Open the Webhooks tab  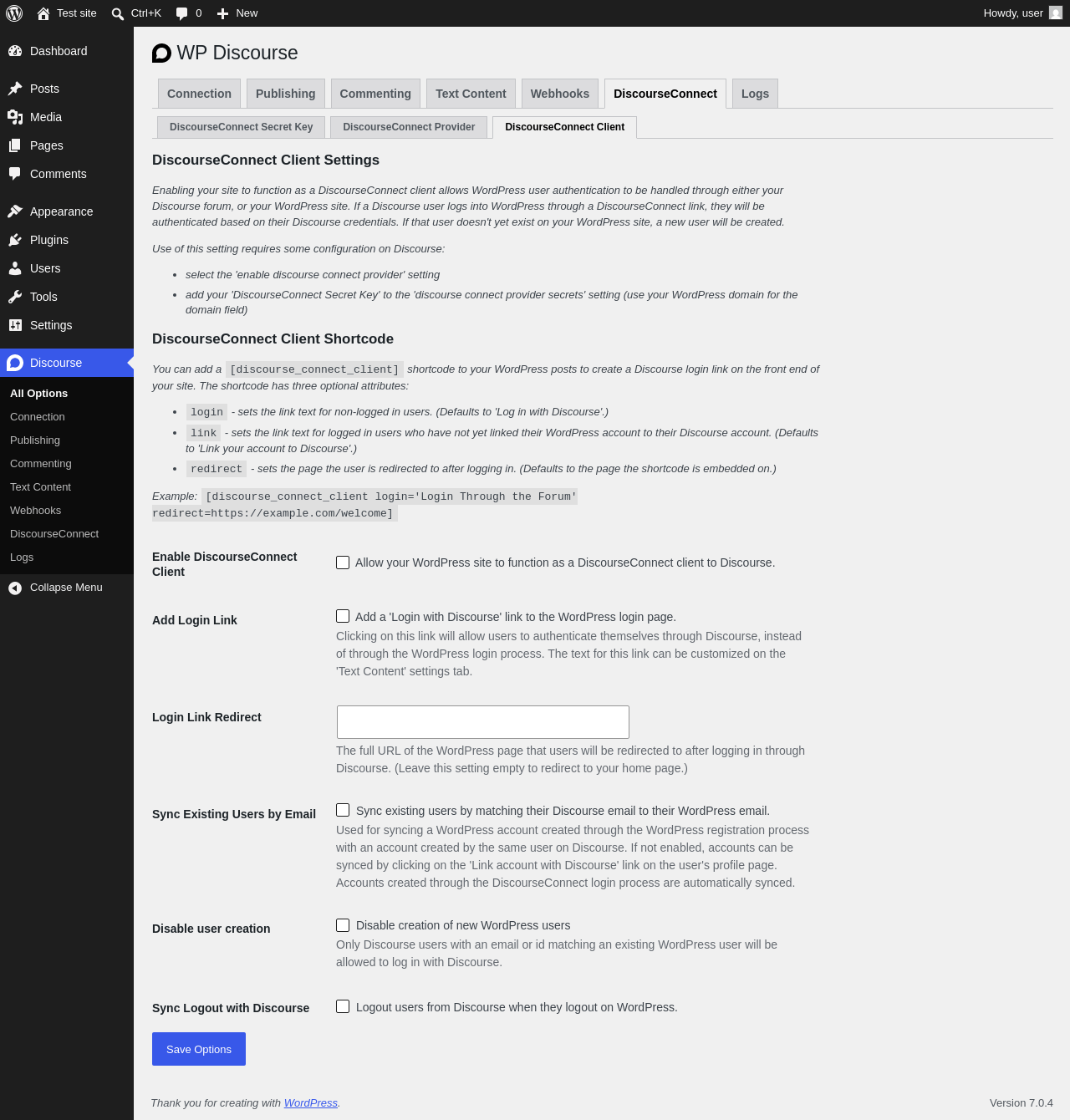click(x=560, y=94)
